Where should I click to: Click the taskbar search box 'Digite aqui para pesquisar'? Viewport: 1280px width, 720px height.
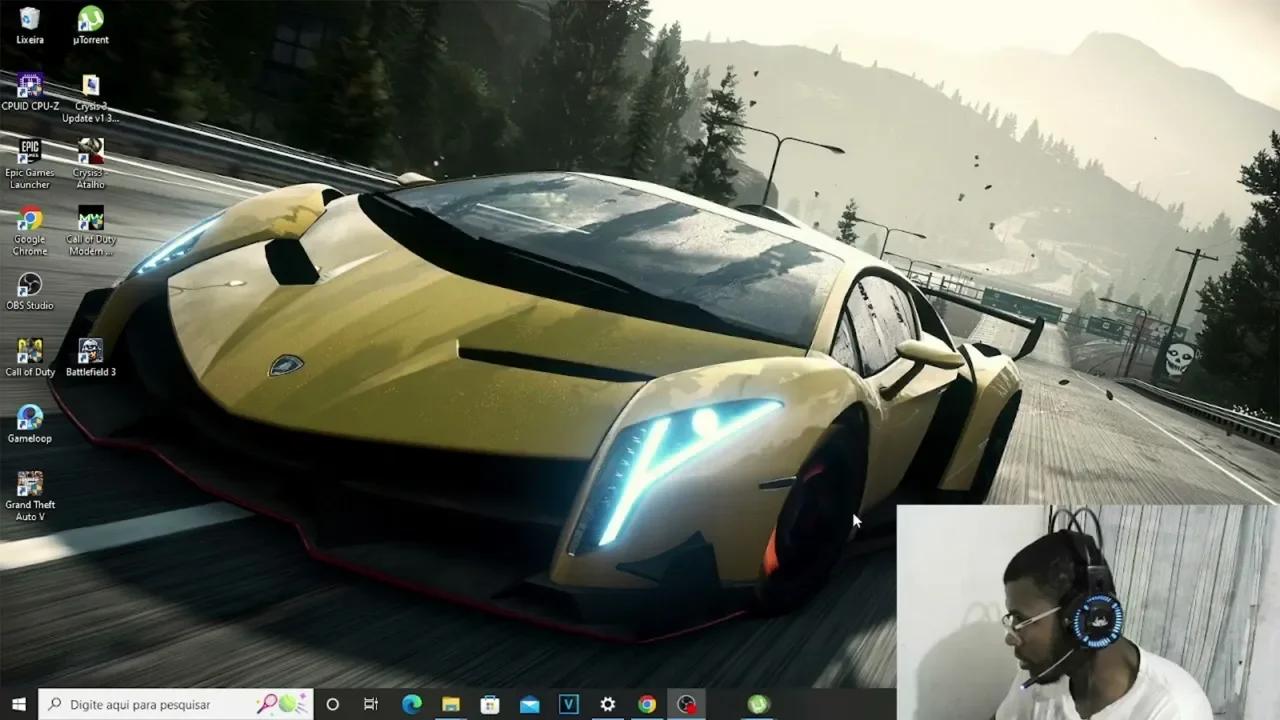pyautogui.click(x=175, y=704)
